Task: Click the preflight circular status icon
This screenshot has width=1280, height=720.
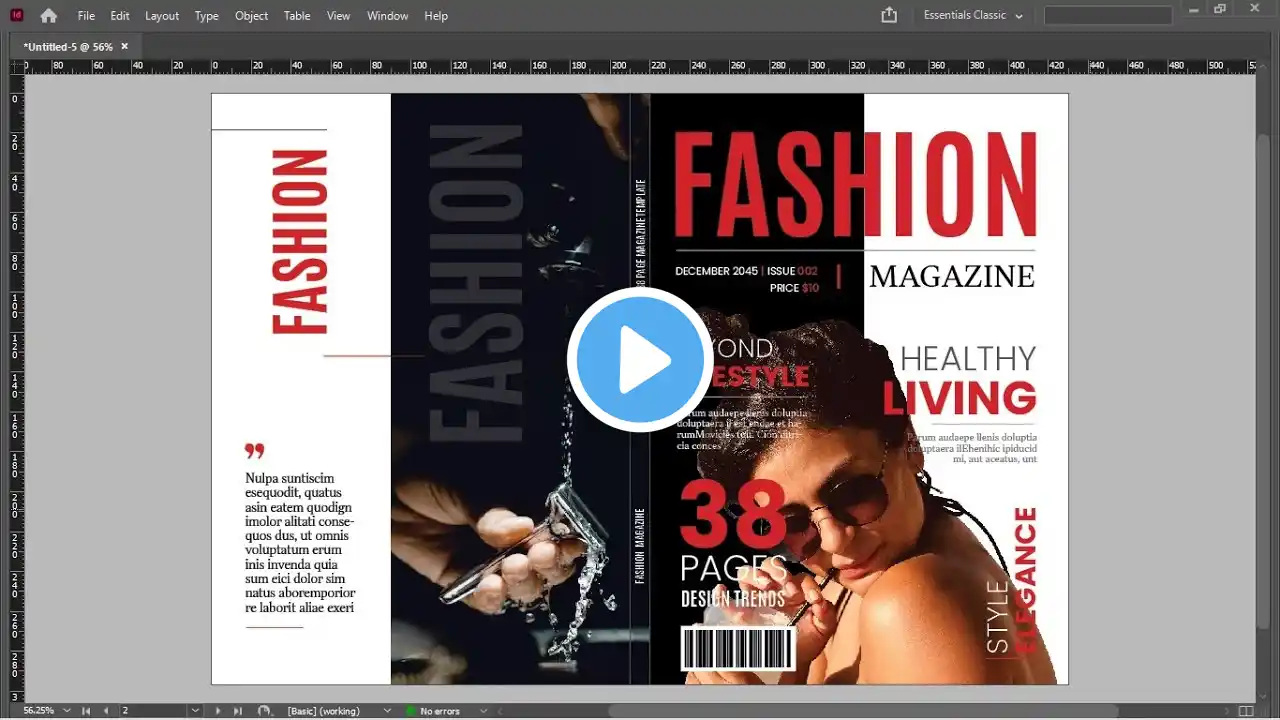Action: [264, 711]
